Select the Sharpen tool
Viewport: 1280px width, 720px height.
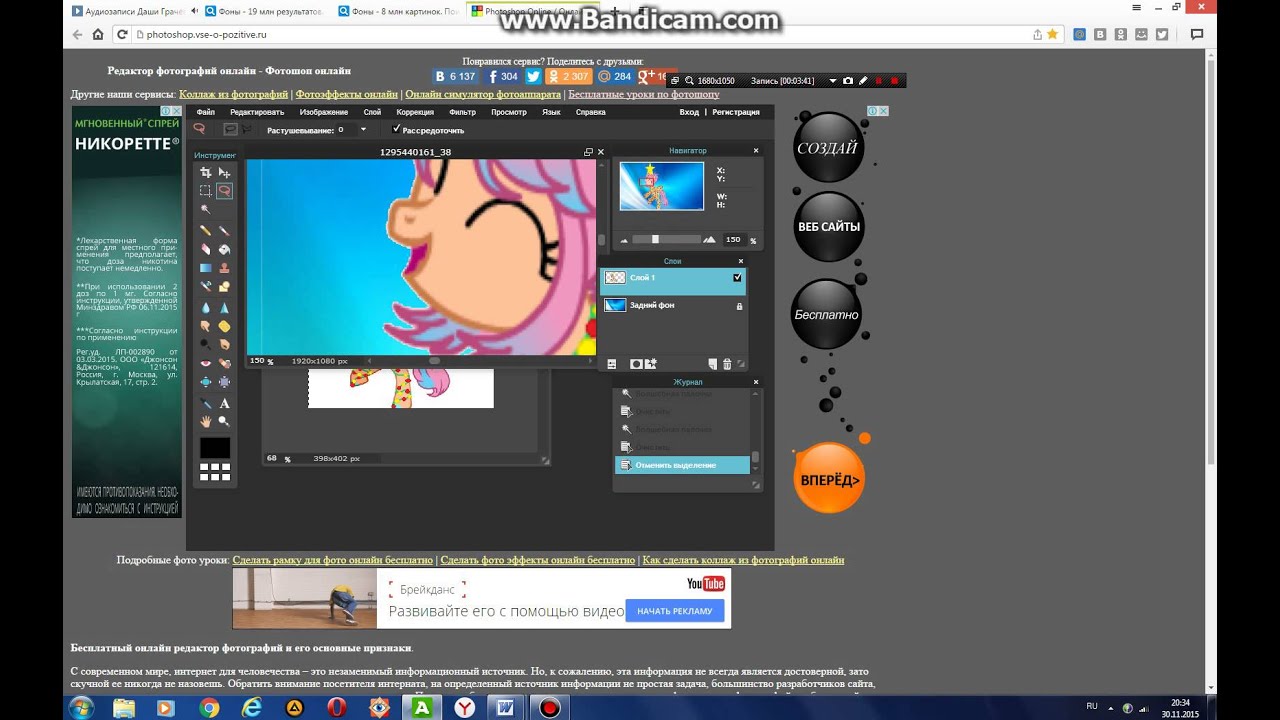[224, 309]
